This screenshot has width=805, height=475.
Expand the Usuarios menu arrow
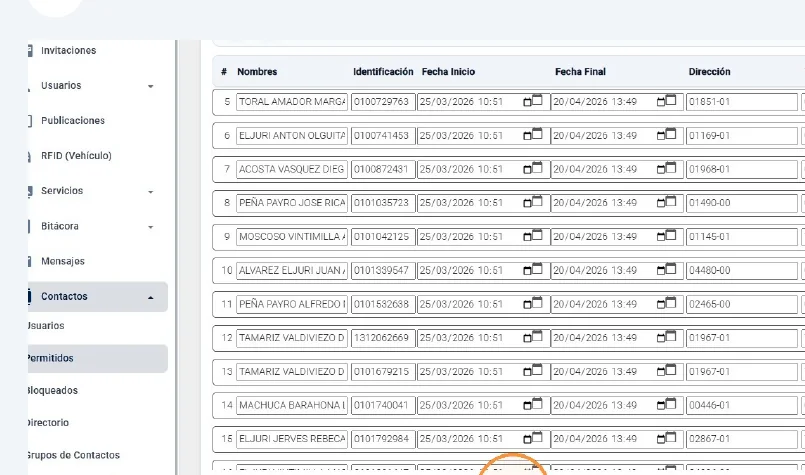[x=150, y=86]
